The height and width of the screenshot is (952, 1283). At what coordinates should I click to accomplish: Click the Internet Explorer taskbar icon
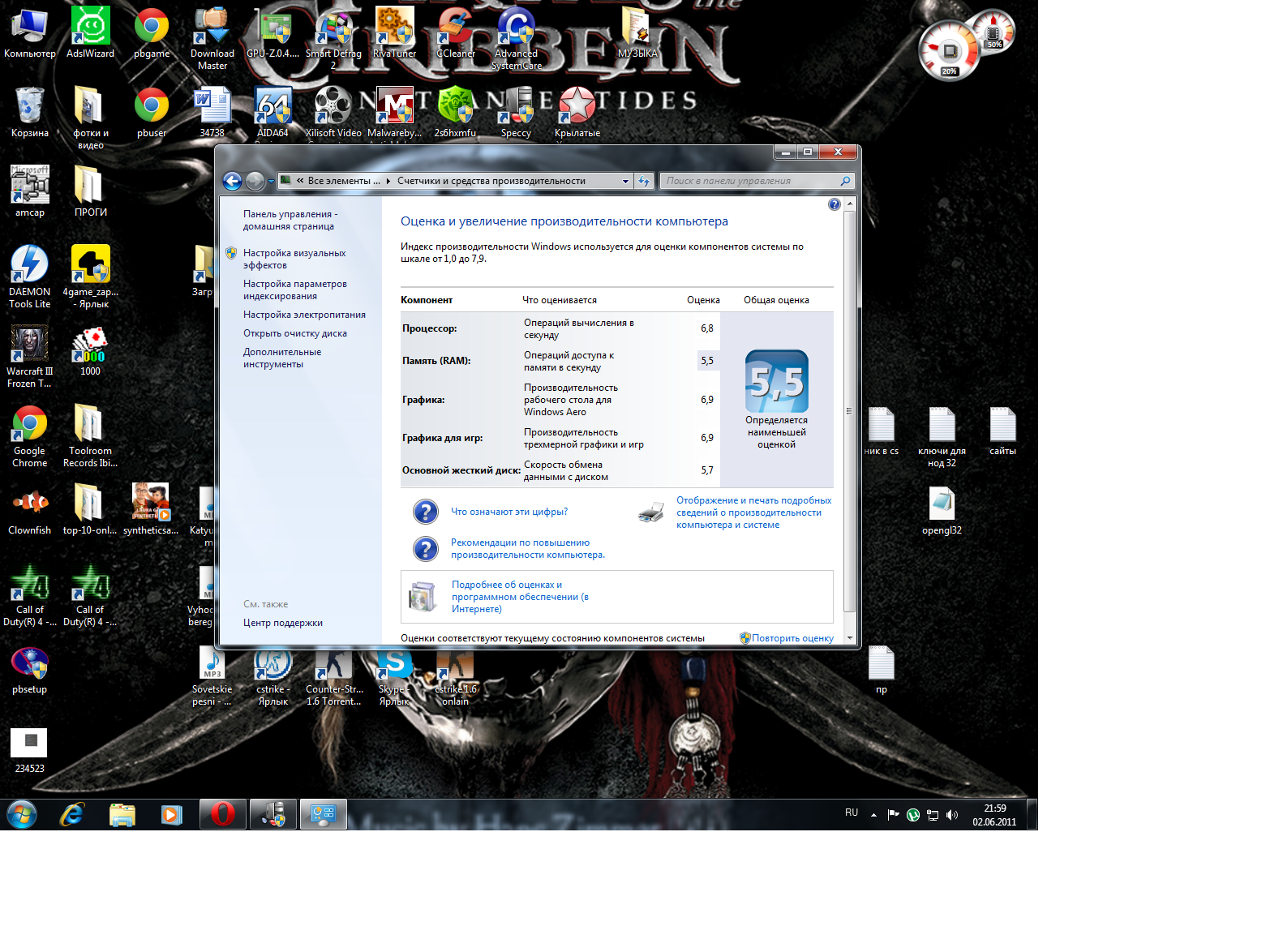[72, 814]
